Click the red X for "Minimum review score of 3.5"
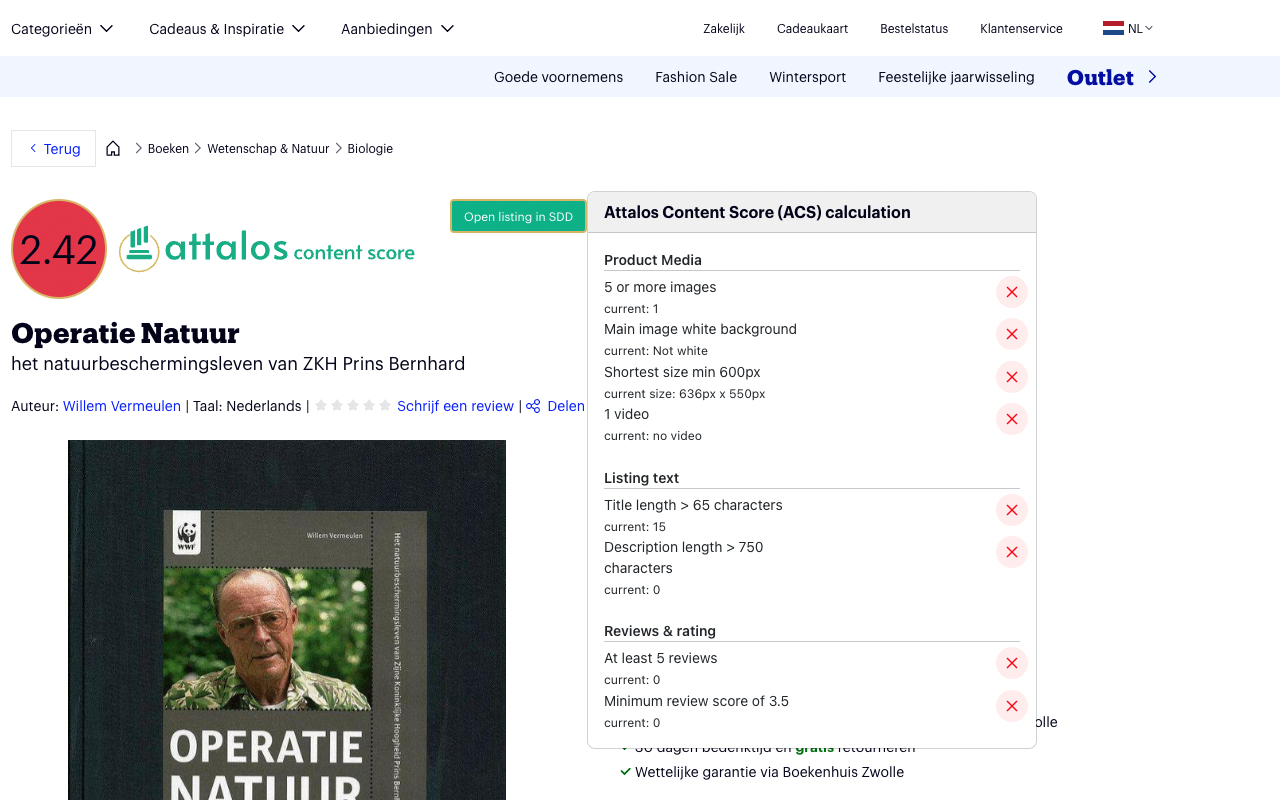The image size is (1280, 800). pyautogui.click(x=1011, y=706)
